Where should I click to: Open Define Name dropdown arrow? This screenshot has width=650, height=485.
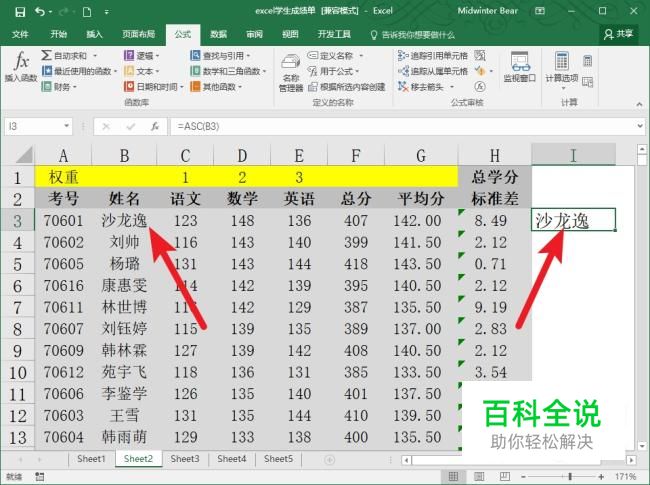point(361,56)
